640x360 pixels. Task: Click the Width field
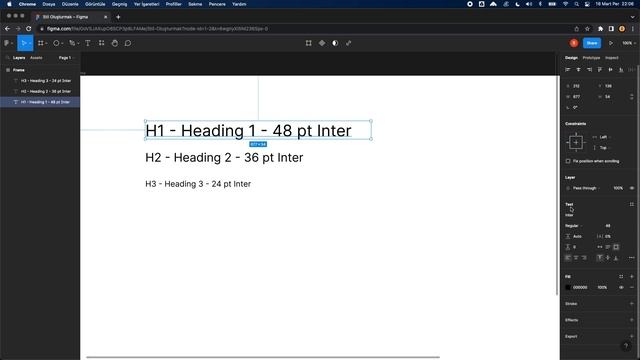578,97
